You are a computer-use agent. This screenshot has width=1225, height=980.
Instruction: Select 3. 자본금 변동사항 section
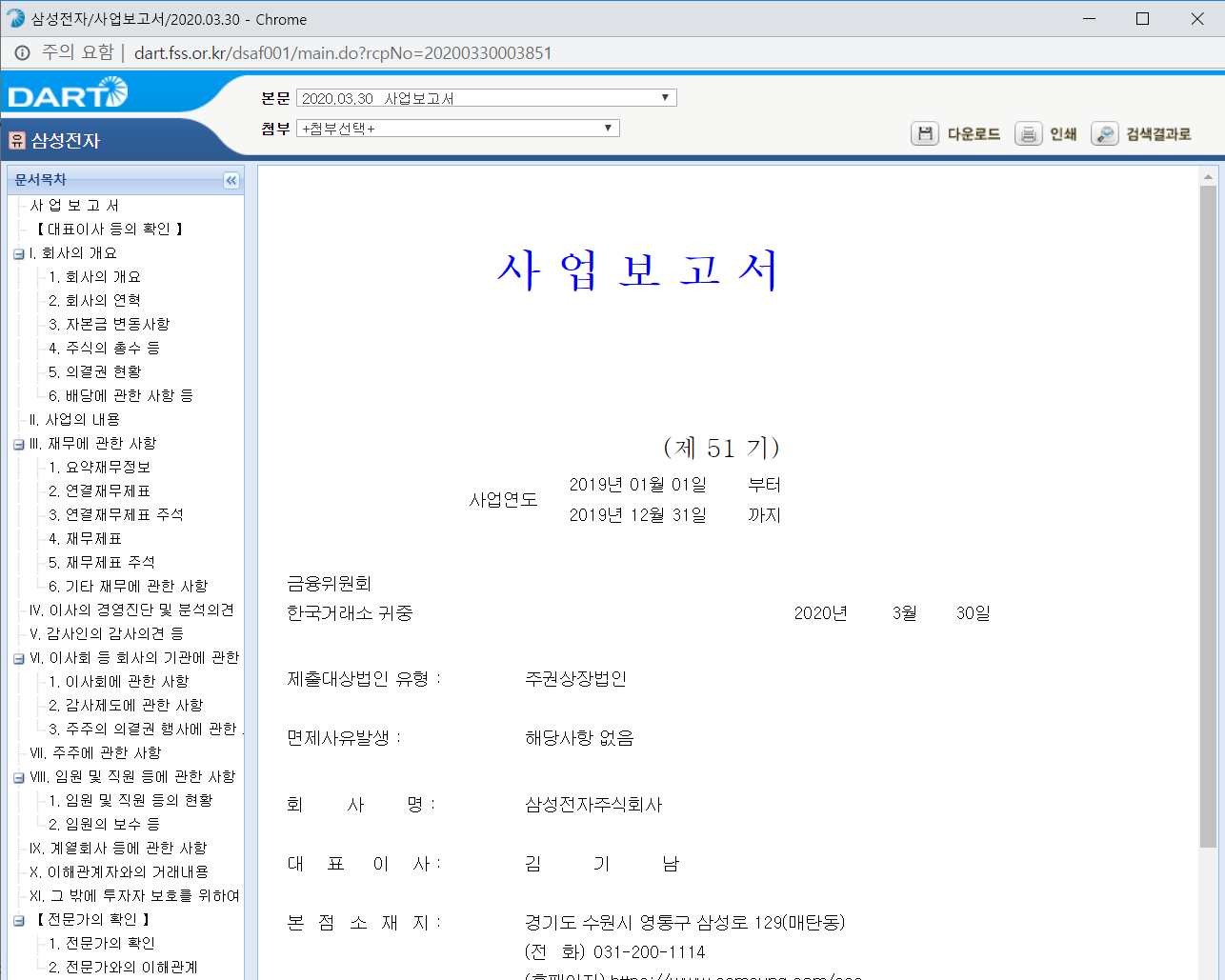pyautogui.click(x=110, y=324)
